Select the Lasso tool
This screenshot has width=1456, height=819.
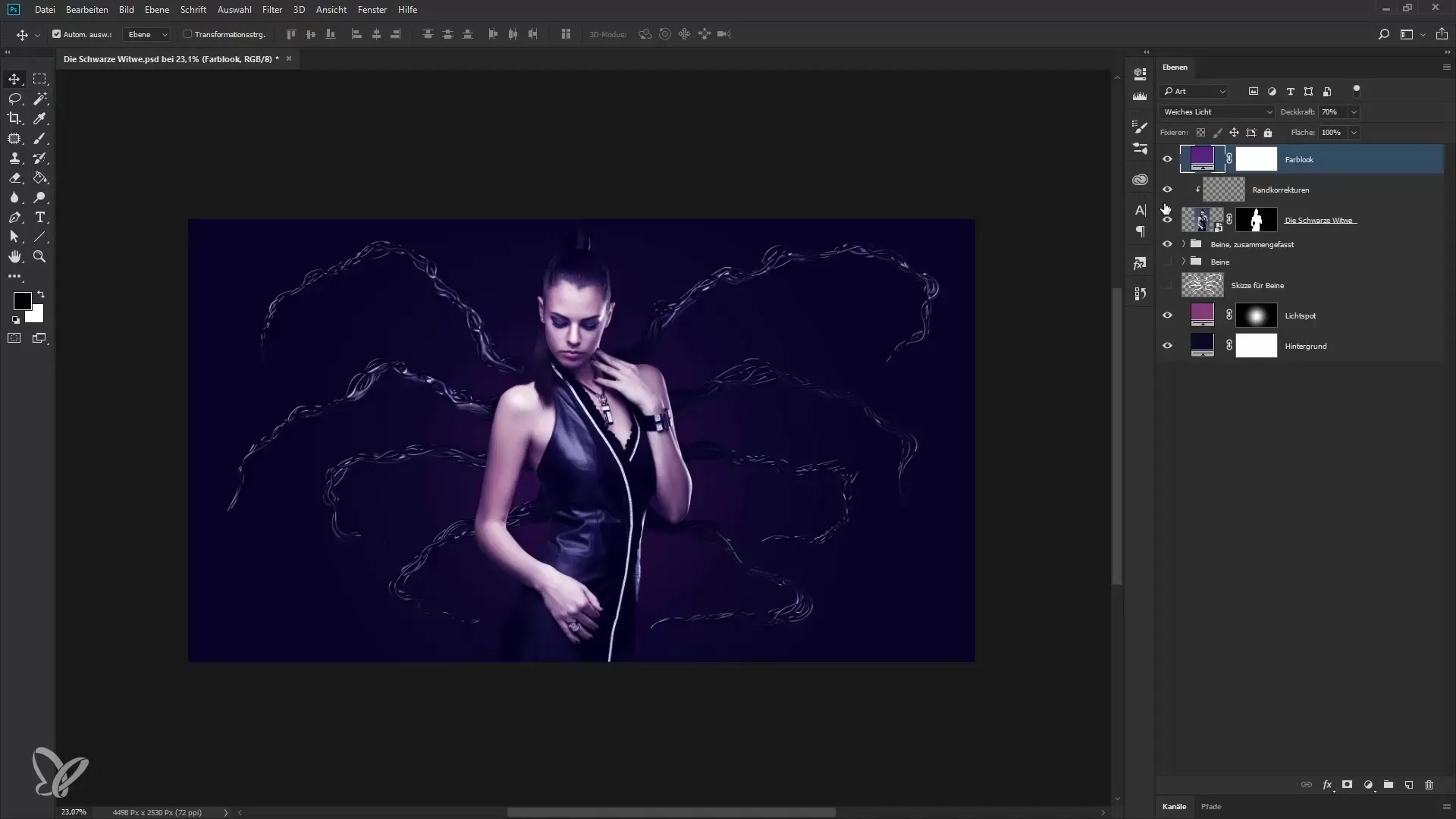coord(14,99)
